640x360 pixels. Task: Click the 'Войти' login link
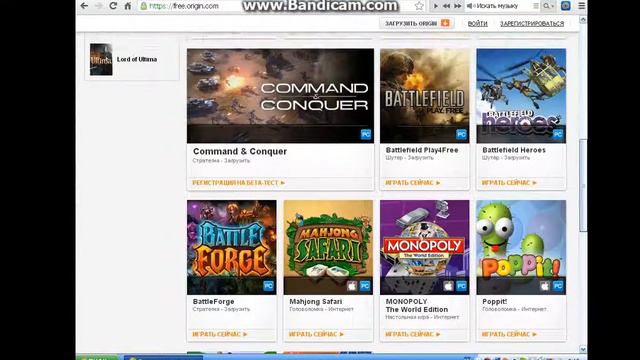coord(478,24)
